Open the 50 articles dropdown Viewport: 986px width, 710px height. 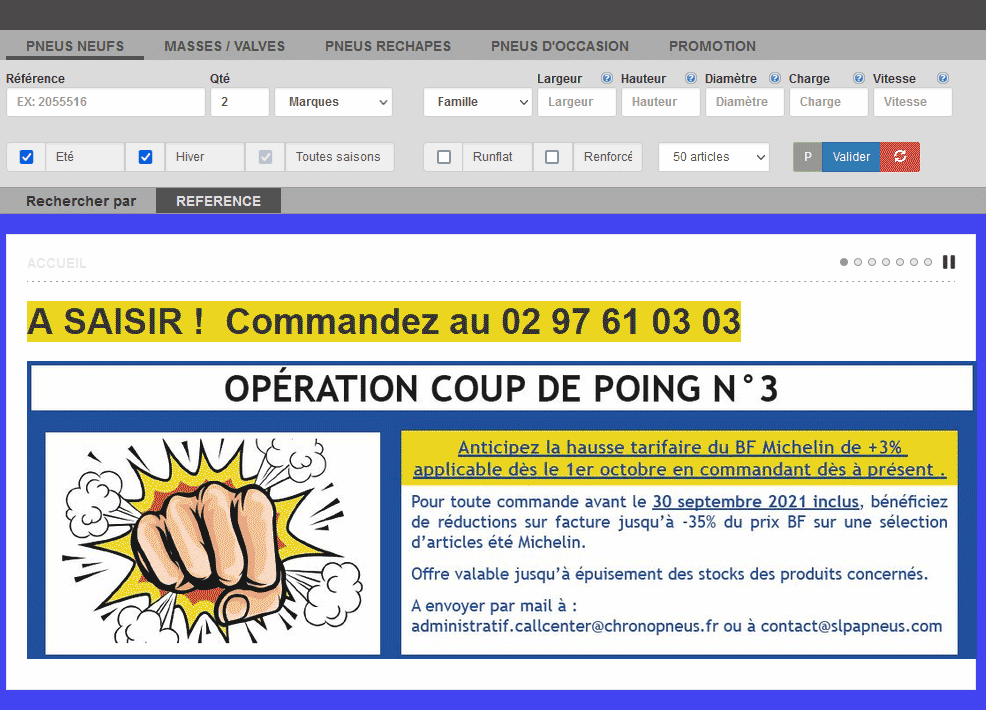tap(714, 157)
